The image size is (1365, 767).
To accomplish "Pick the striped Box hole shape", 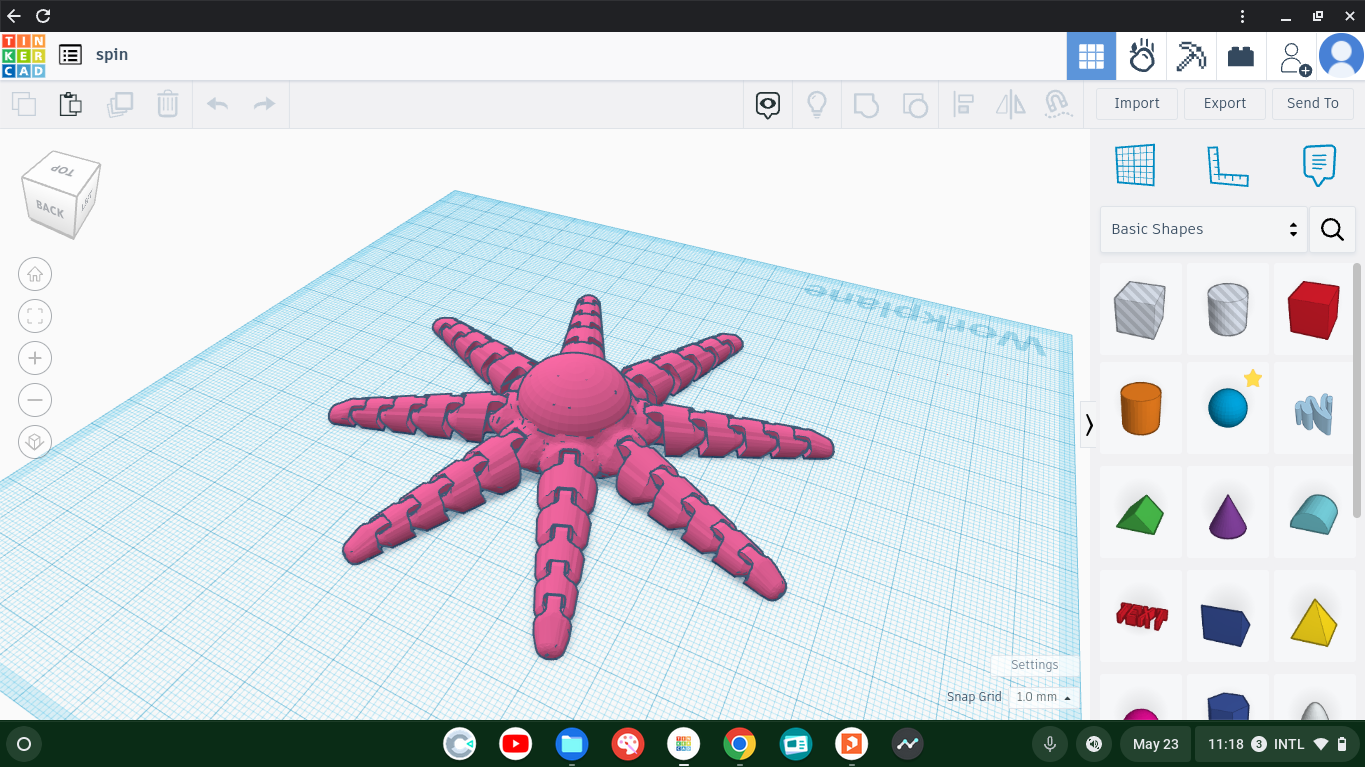I will pos(1141,308).
